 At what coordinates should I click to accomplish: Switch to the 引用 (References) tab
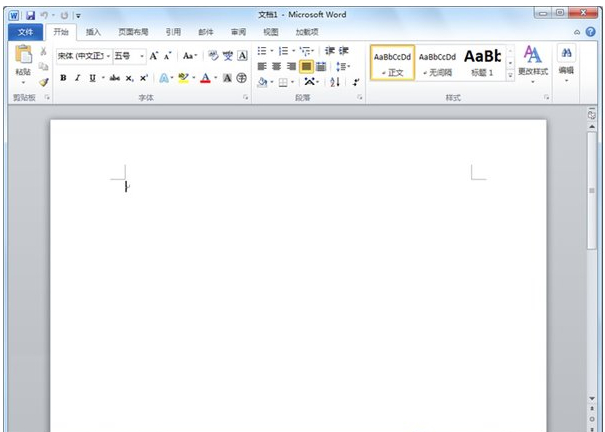173,32
